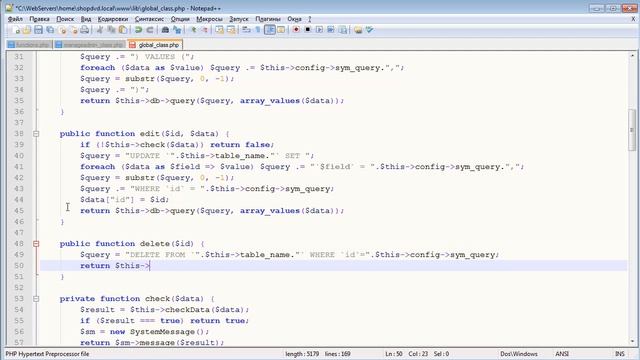
Task: Collapse the check function fold marker at line 53
Action: pos(36,299)
